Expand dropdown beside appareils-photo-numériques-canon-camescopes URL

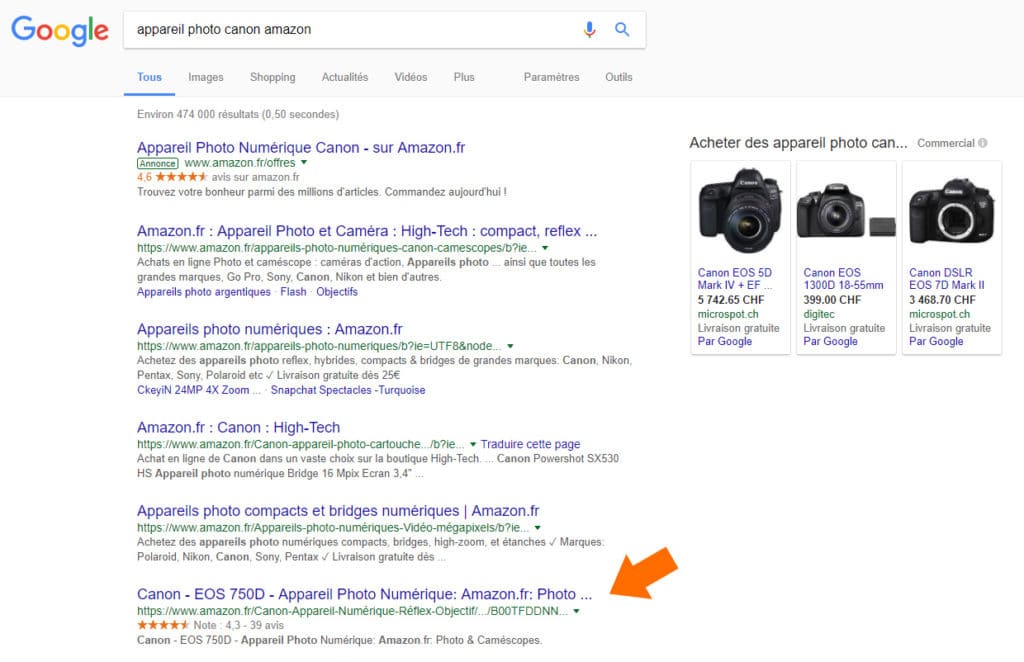coord(545,248)
